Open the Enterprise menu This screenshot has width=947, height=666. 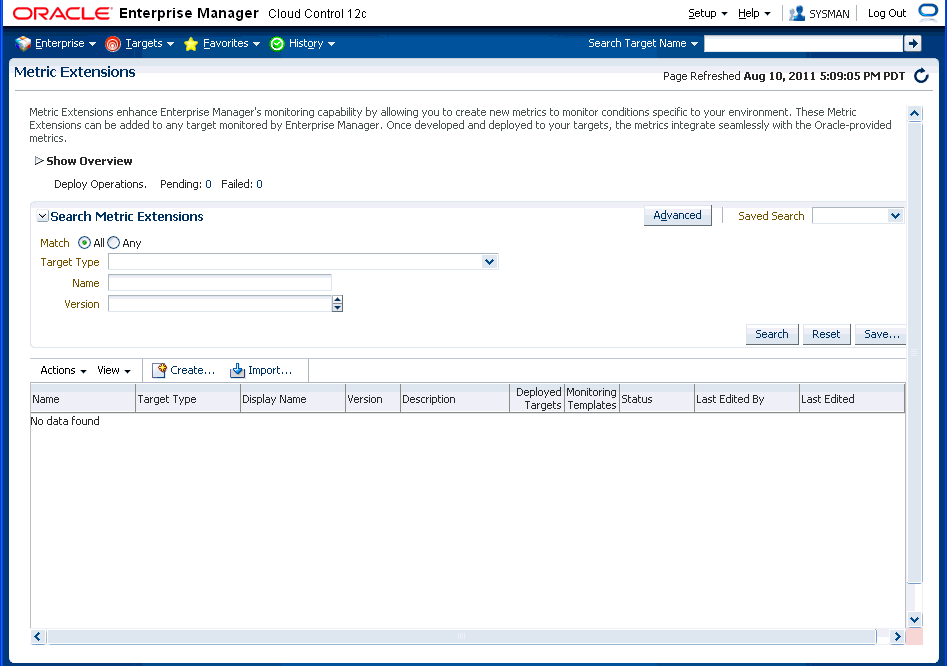pyautogui.click(x=66, y=43)
